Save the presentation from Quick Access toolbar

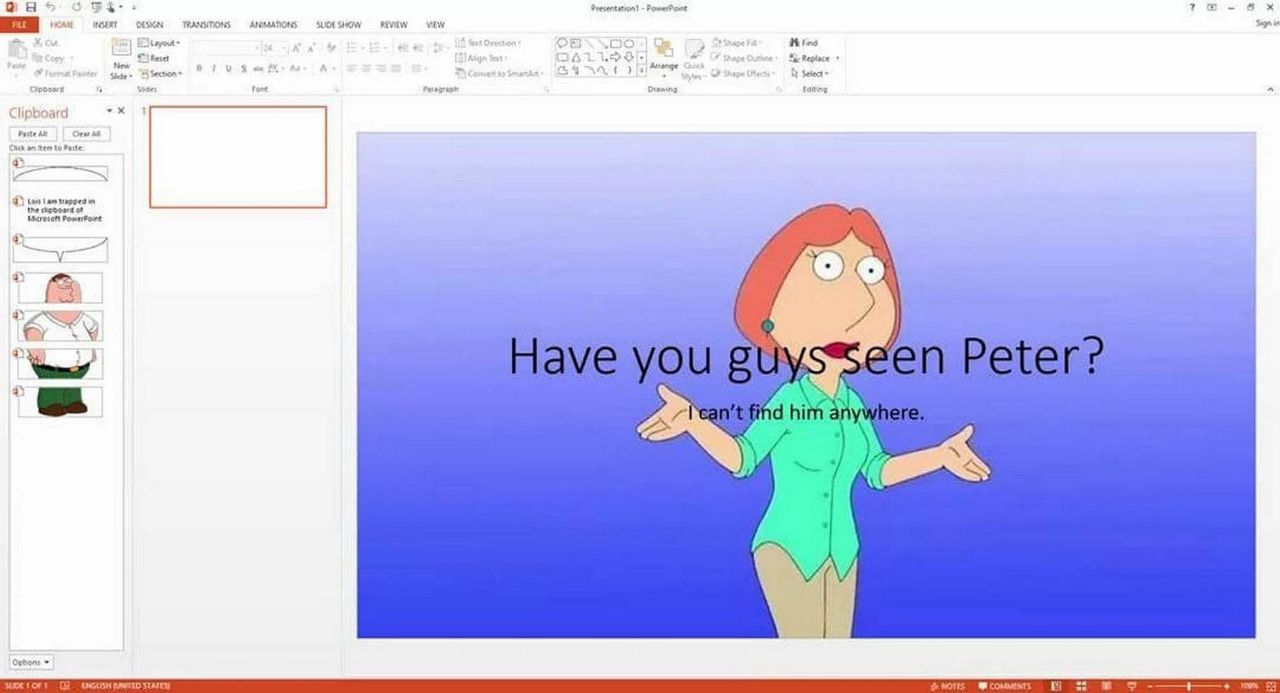[31, 8]
